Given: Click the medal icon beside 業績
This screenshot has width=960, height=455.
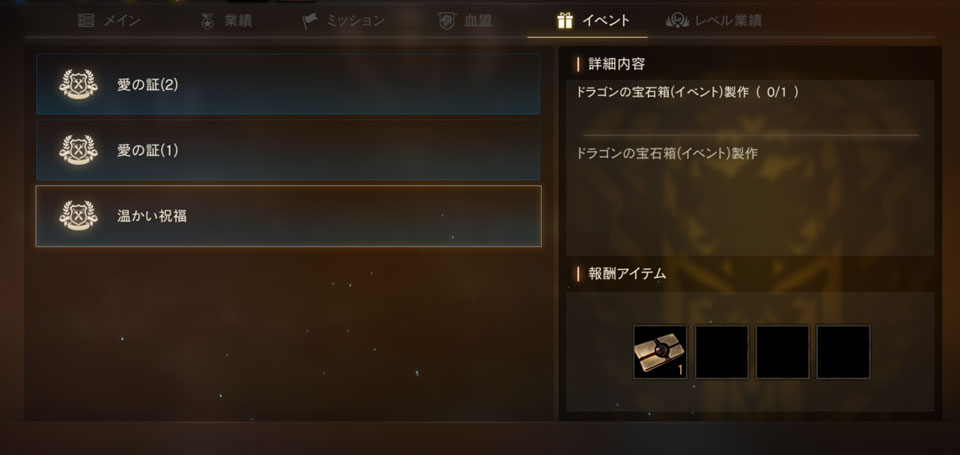Looking at the screenshot, I should pos(208,21).
